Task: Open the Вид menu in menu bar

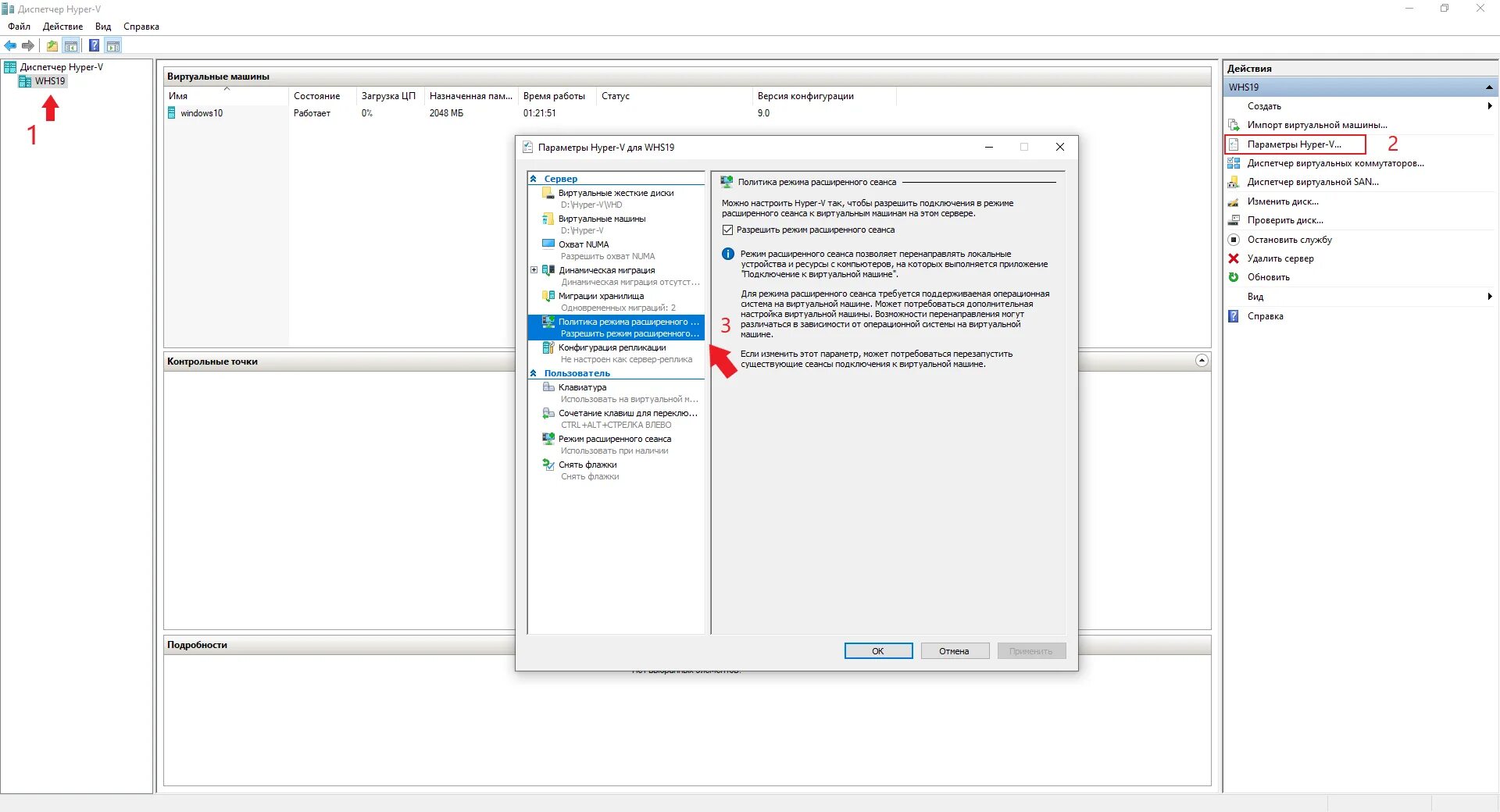Action: coord(103,27)
